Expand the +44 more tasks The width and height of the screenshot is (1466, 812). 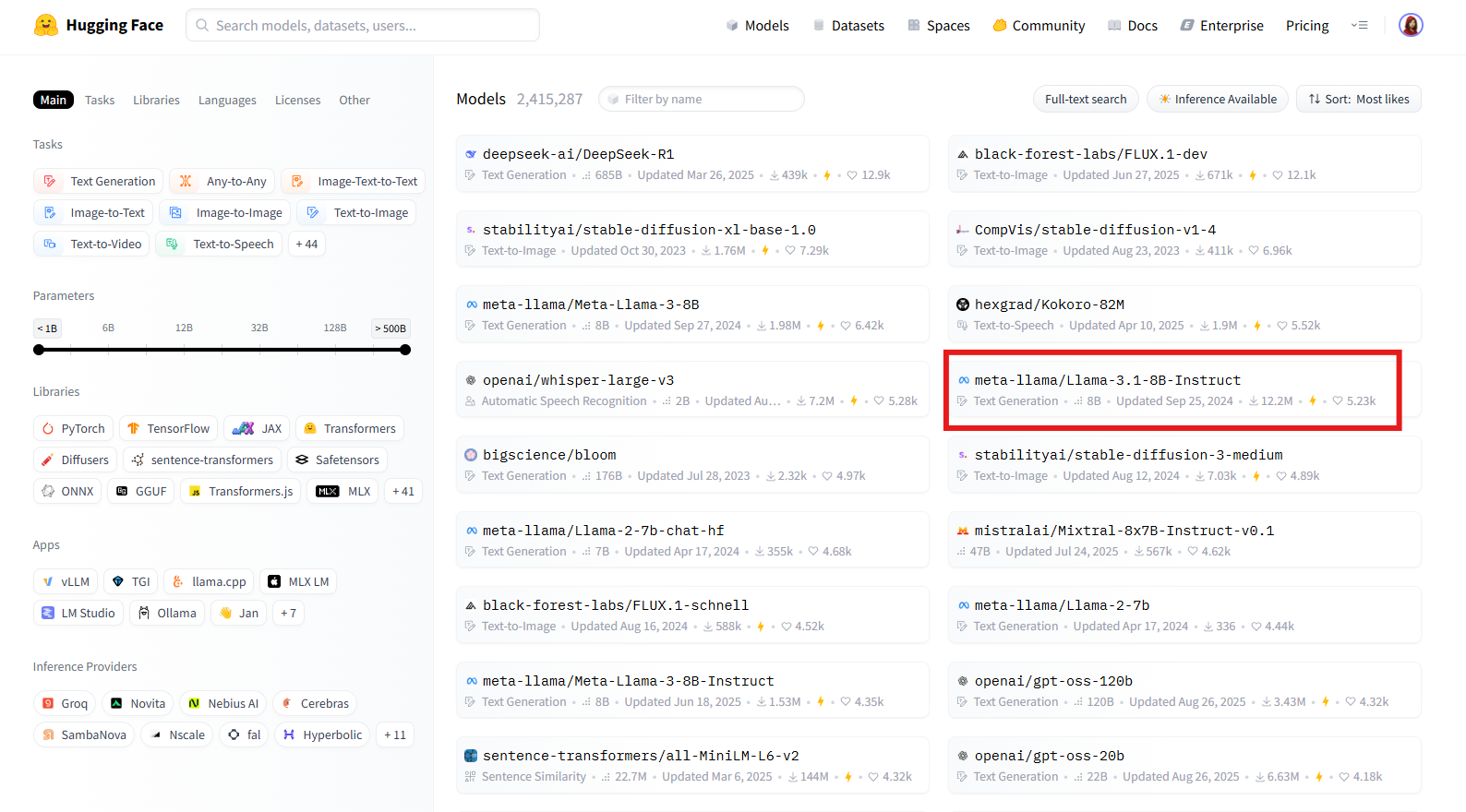(306, 244)
